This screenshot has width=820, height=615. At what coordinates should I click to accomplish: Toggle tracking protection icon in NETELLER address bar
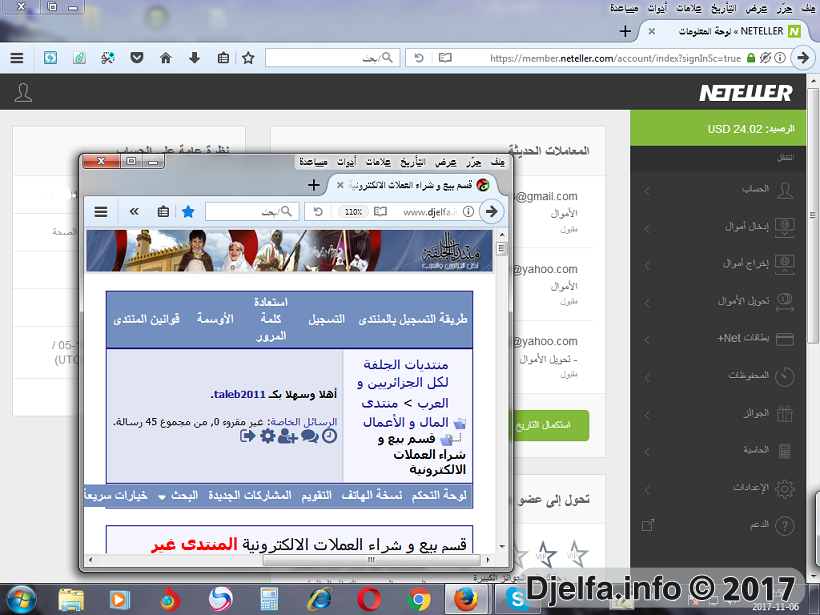[x=765, y=58]
